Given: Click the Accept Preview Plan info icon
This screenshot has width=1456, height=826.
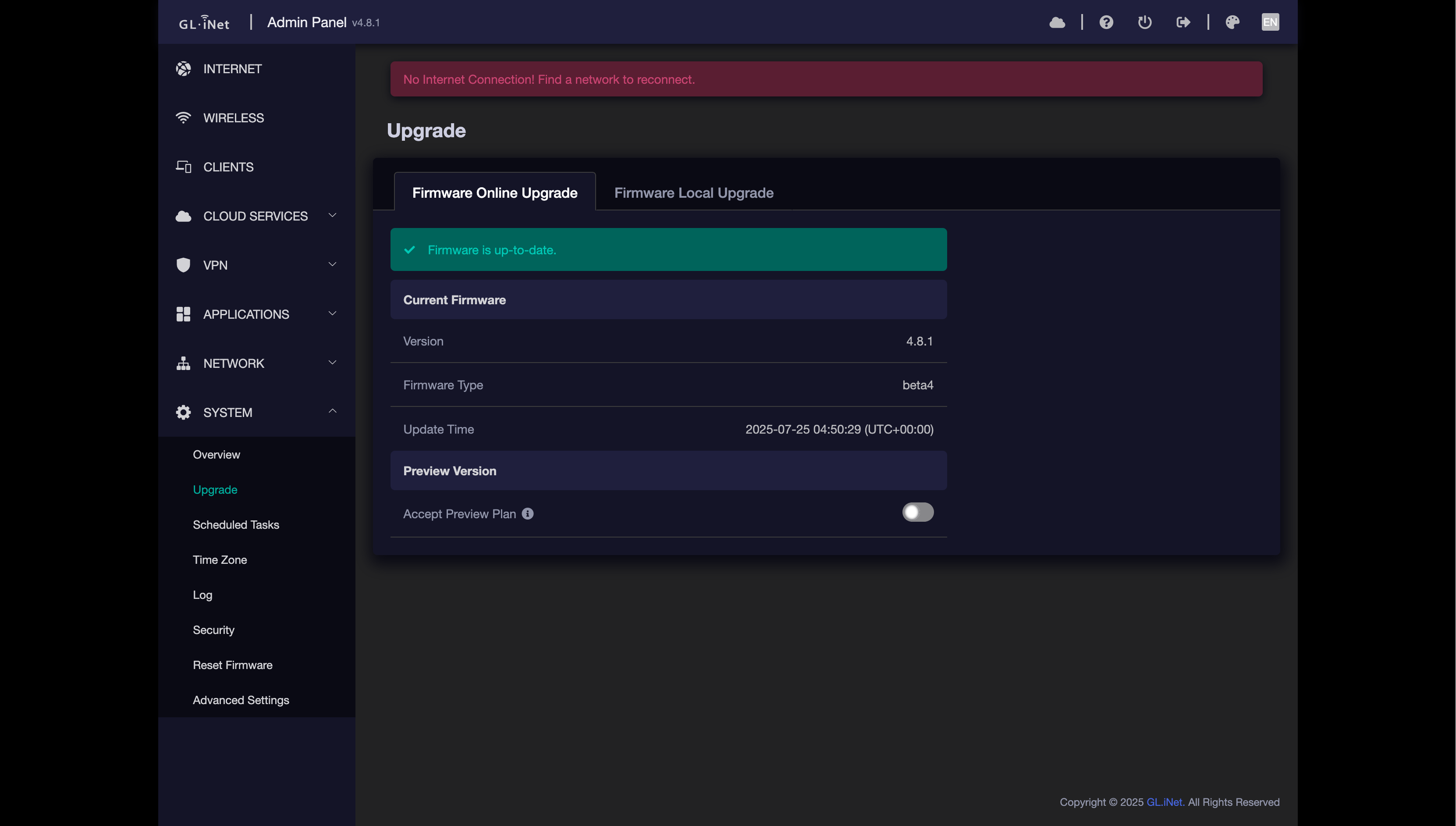Looking at the screenshot, I should coord(528,514).
